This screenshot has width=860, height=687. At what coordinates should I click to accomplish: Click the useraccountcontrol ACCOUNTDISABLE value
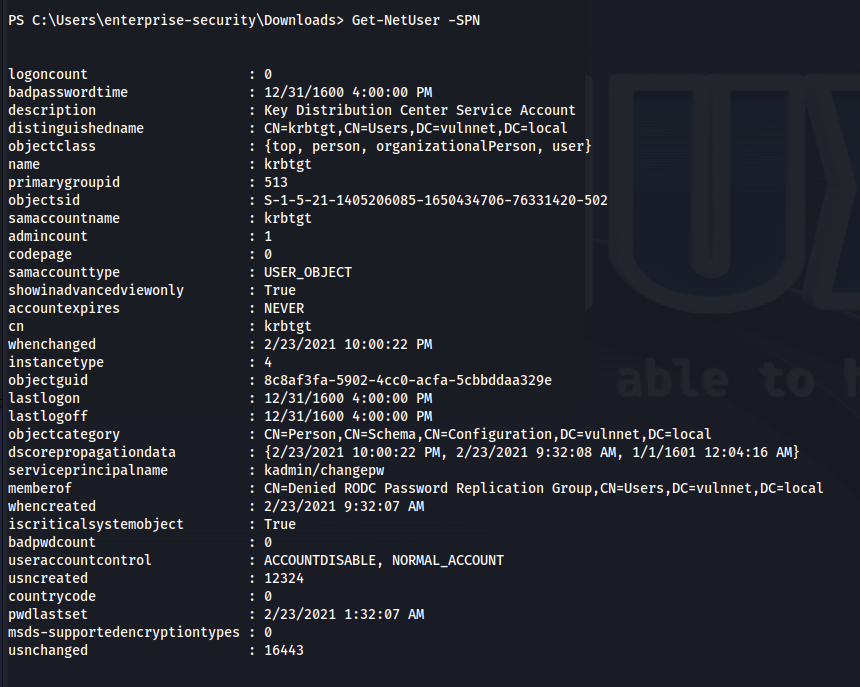[383, 560]
